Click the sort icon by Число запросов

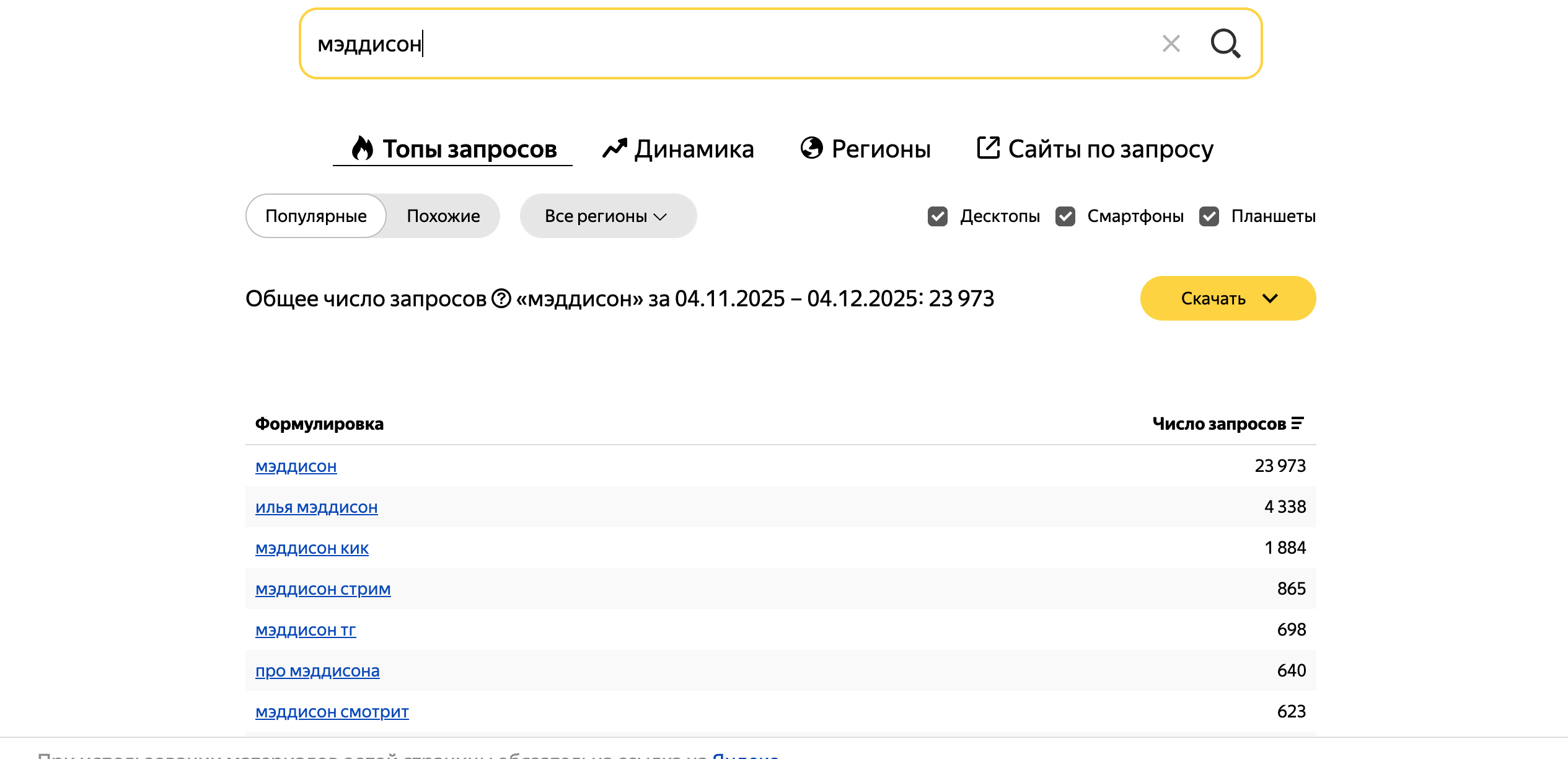coord(1297,424)
